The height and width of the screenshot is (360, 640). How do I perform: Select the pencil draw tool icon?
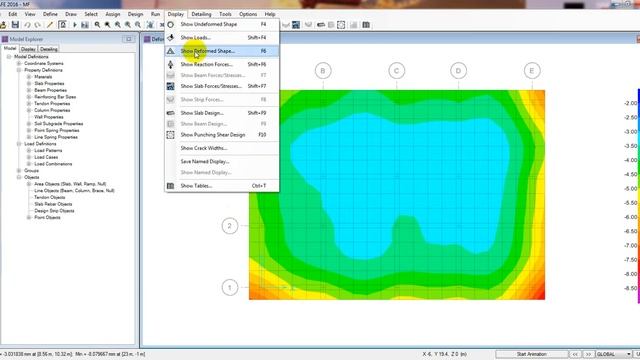pyautogui.click(x=50, y=25)
